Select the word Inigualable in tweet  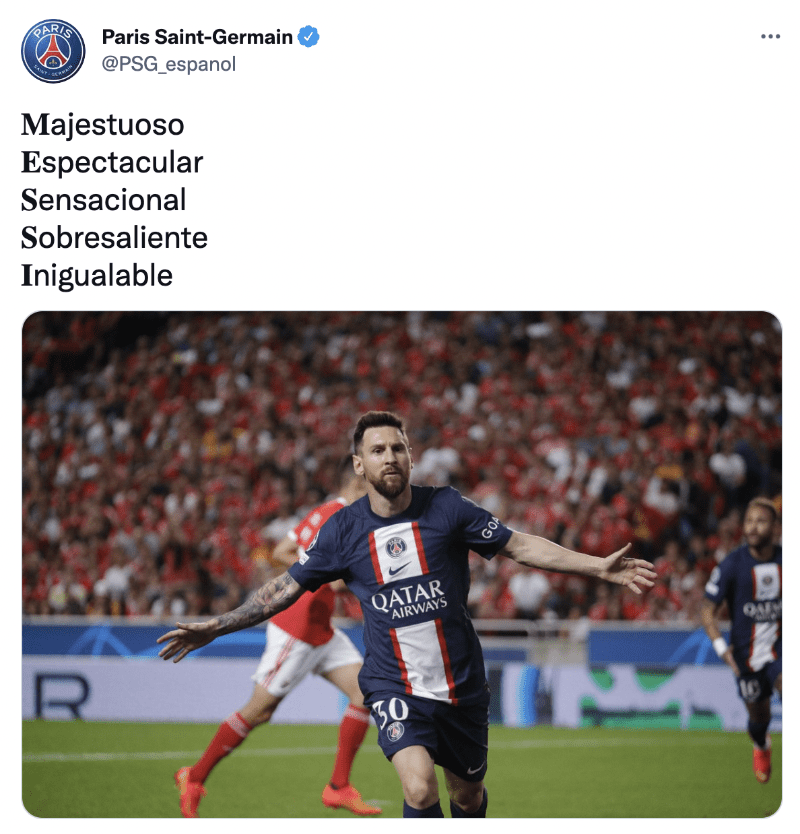[x=97, y=276]
